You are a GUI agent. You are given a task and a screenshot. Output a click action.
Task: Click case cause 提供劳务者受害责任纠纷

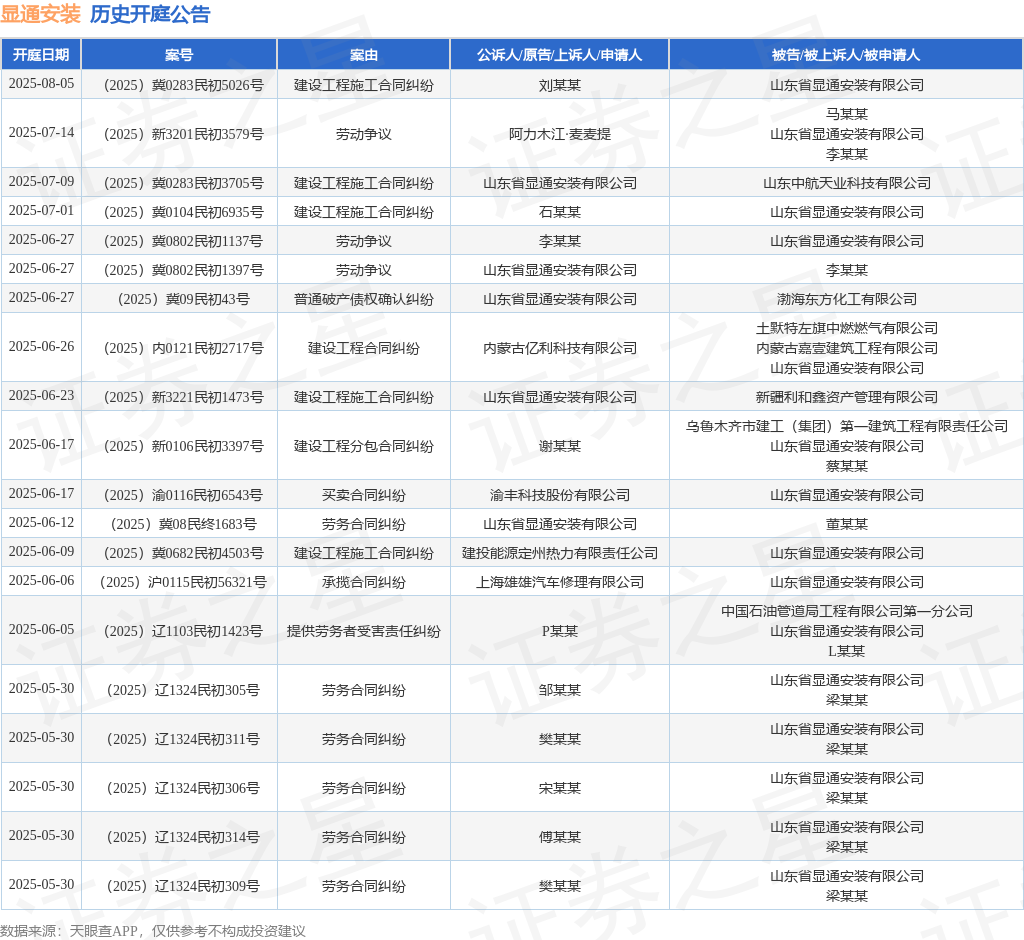pos(364,631)
